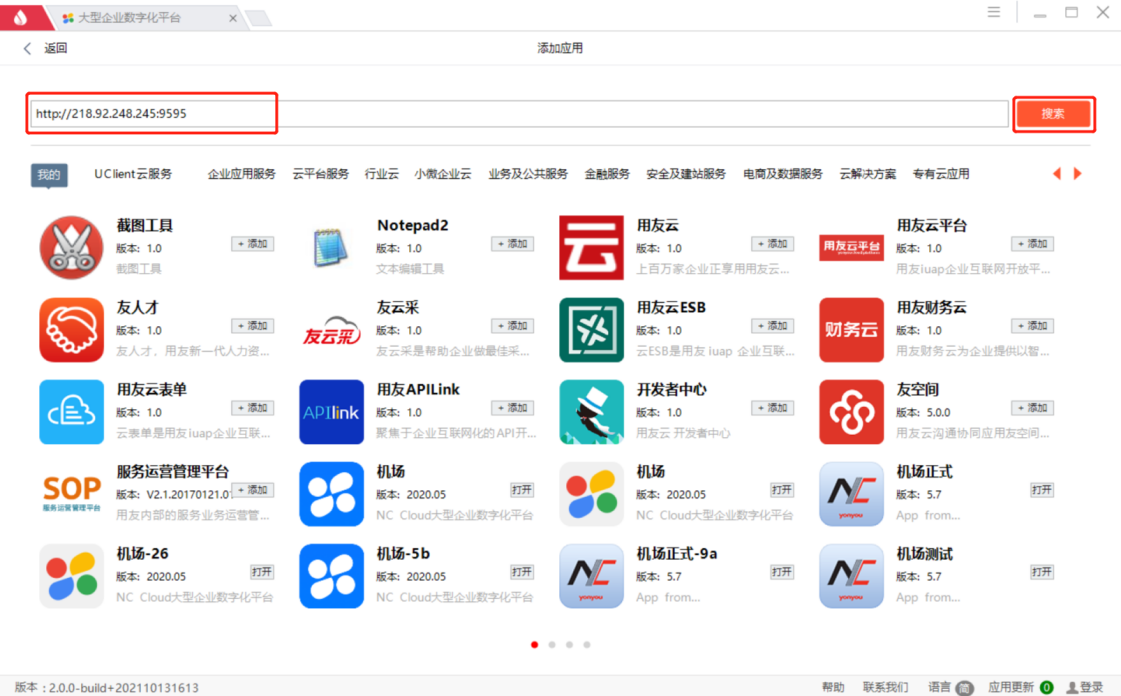
Task: Open the 金融服务 category
Action: coord(607,174)
